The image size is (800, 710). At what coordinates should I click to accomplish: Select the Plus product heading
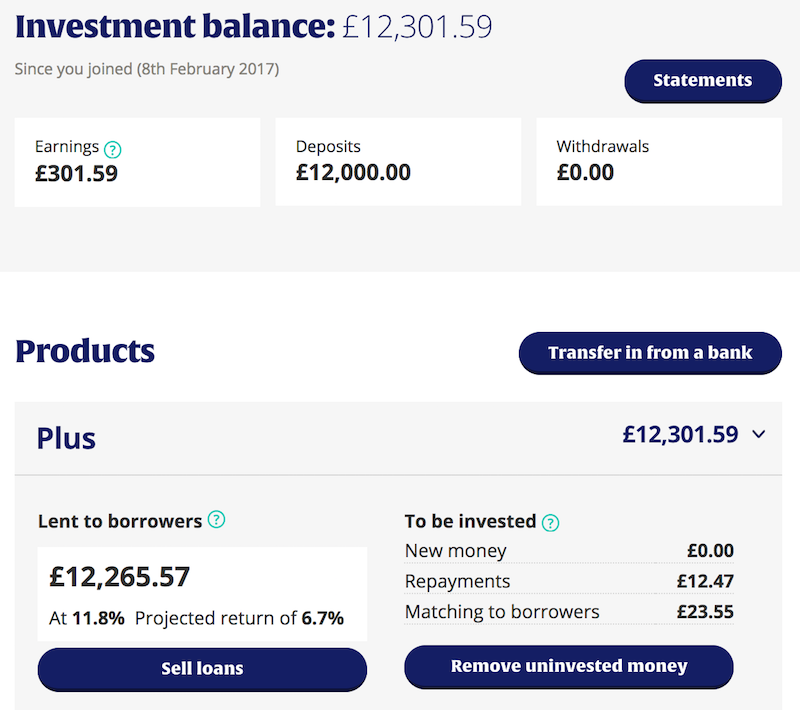[66, 437]
